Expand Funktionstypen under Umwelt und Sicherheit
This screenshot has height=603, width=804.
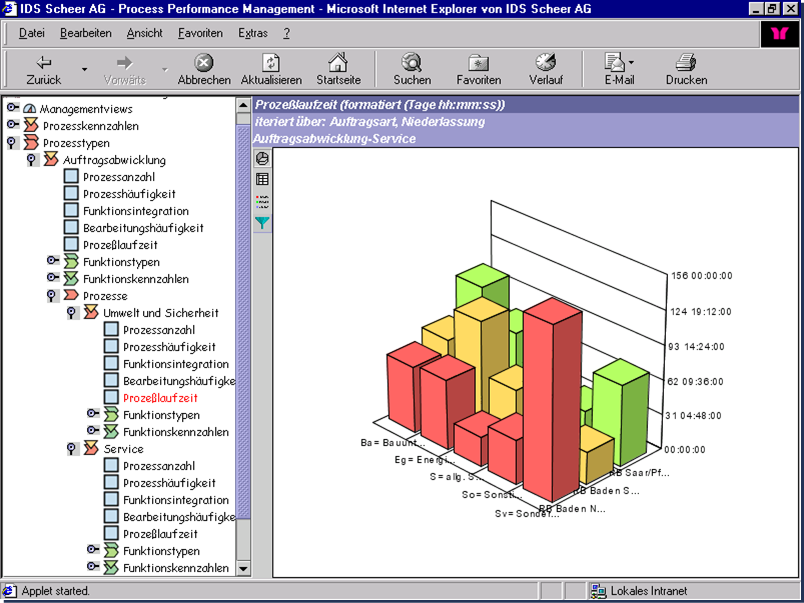click(x=93, y=413)
